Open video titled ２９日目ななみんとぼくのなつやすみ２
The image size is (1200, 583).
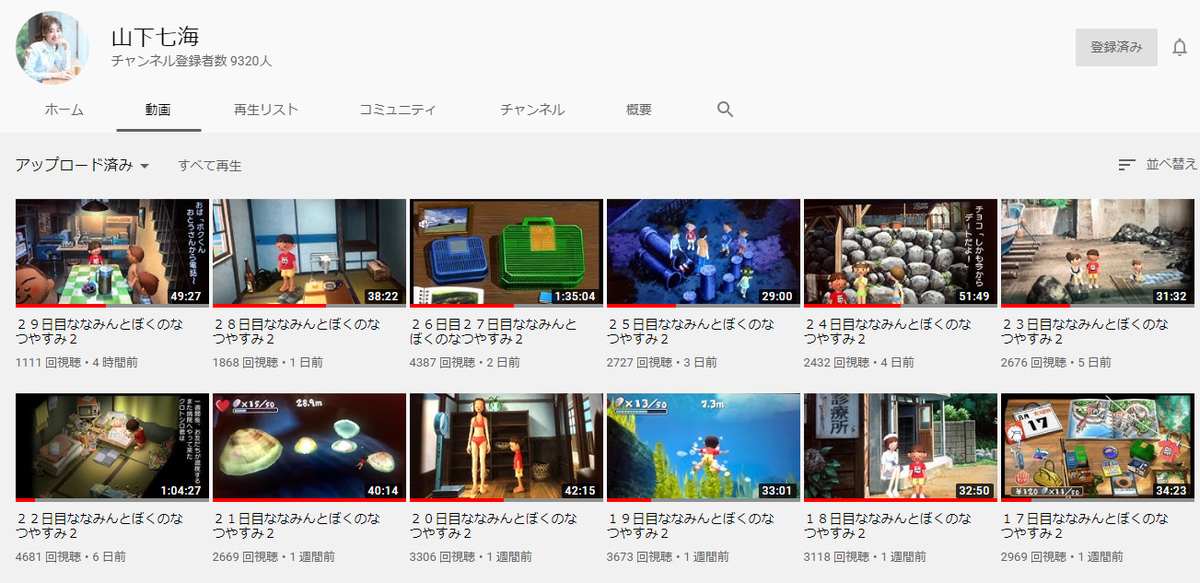tap(101, 332)
